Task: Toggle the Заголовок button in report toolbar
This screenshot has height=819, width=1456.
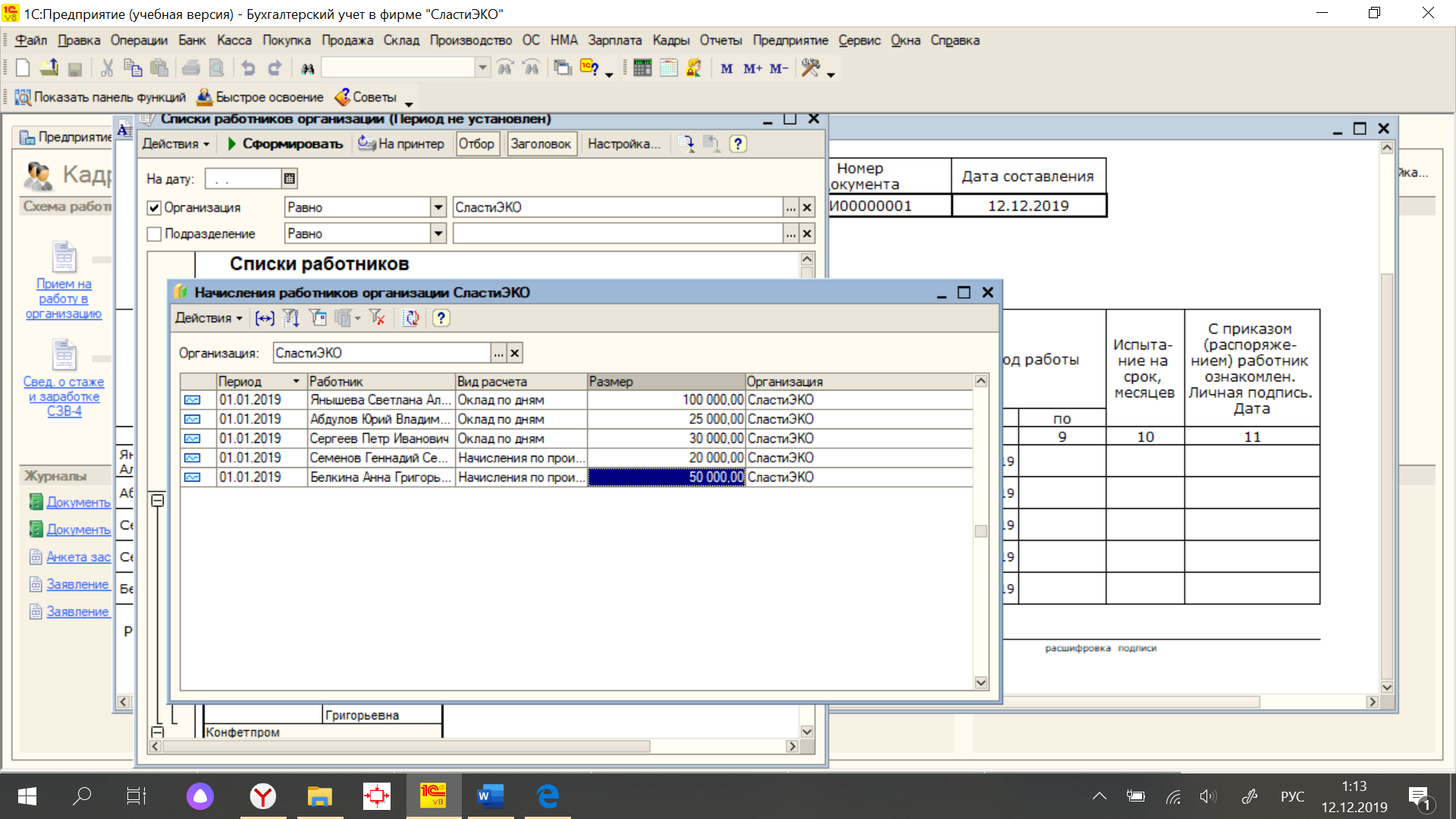Action: coord(540,144)
